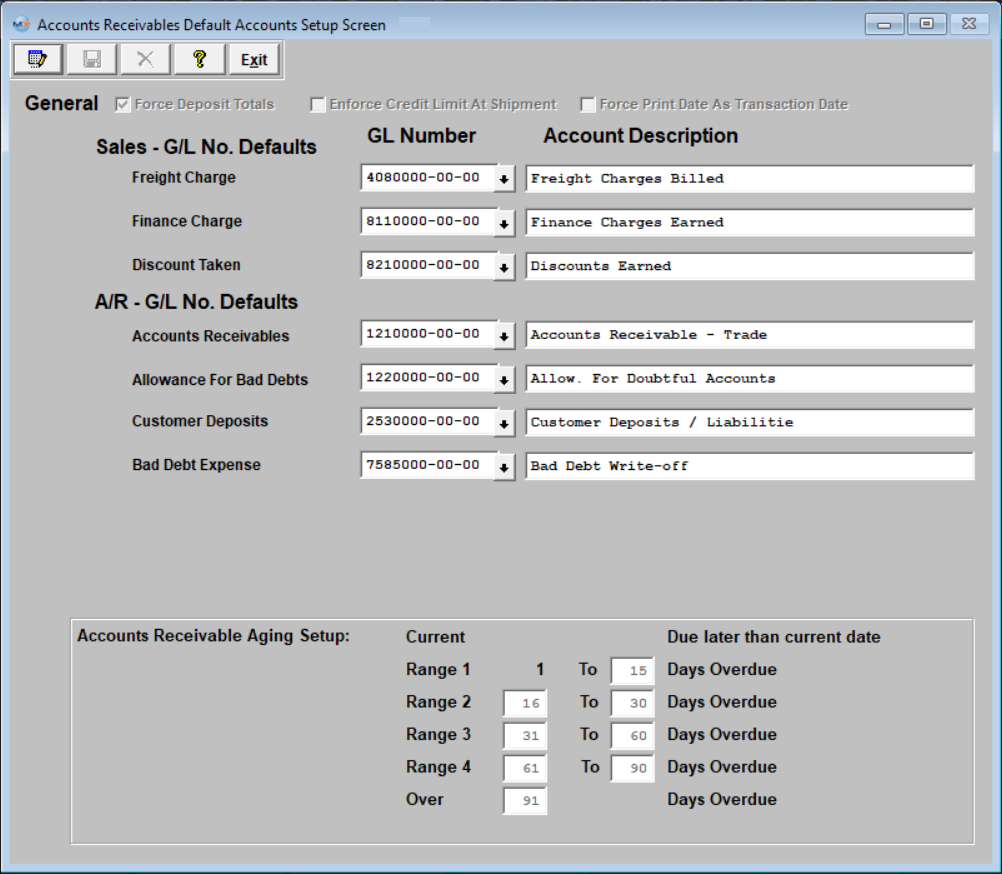Click the Range 3 end value field 60
The height and width of the screenshot is (874, 1002).
[x=632, y=735]
